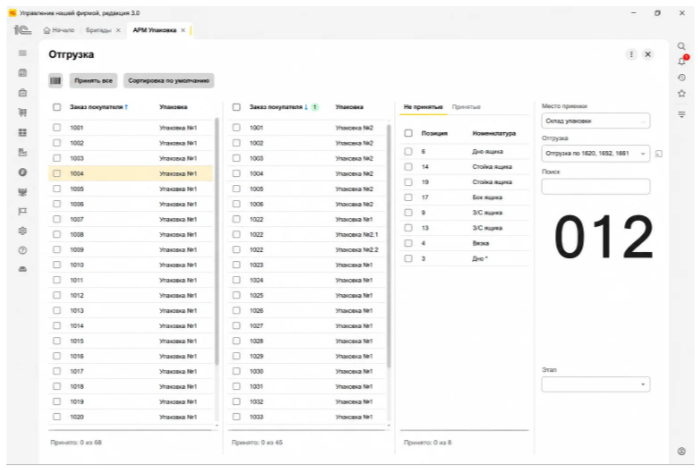Open the search magnifier icon
Viewport: 698px width, 470px height.
tap(682, 46)
